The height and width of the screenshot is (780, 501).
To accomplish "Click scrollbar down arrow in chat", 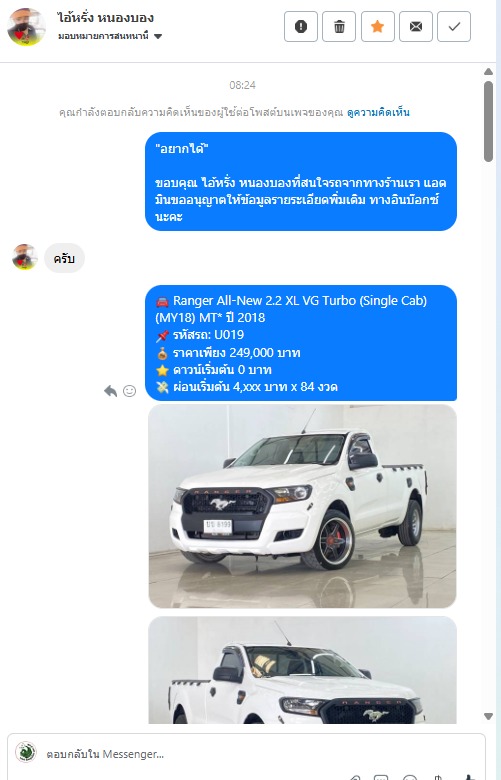I will pyautogui.click(x=489, y=716).
